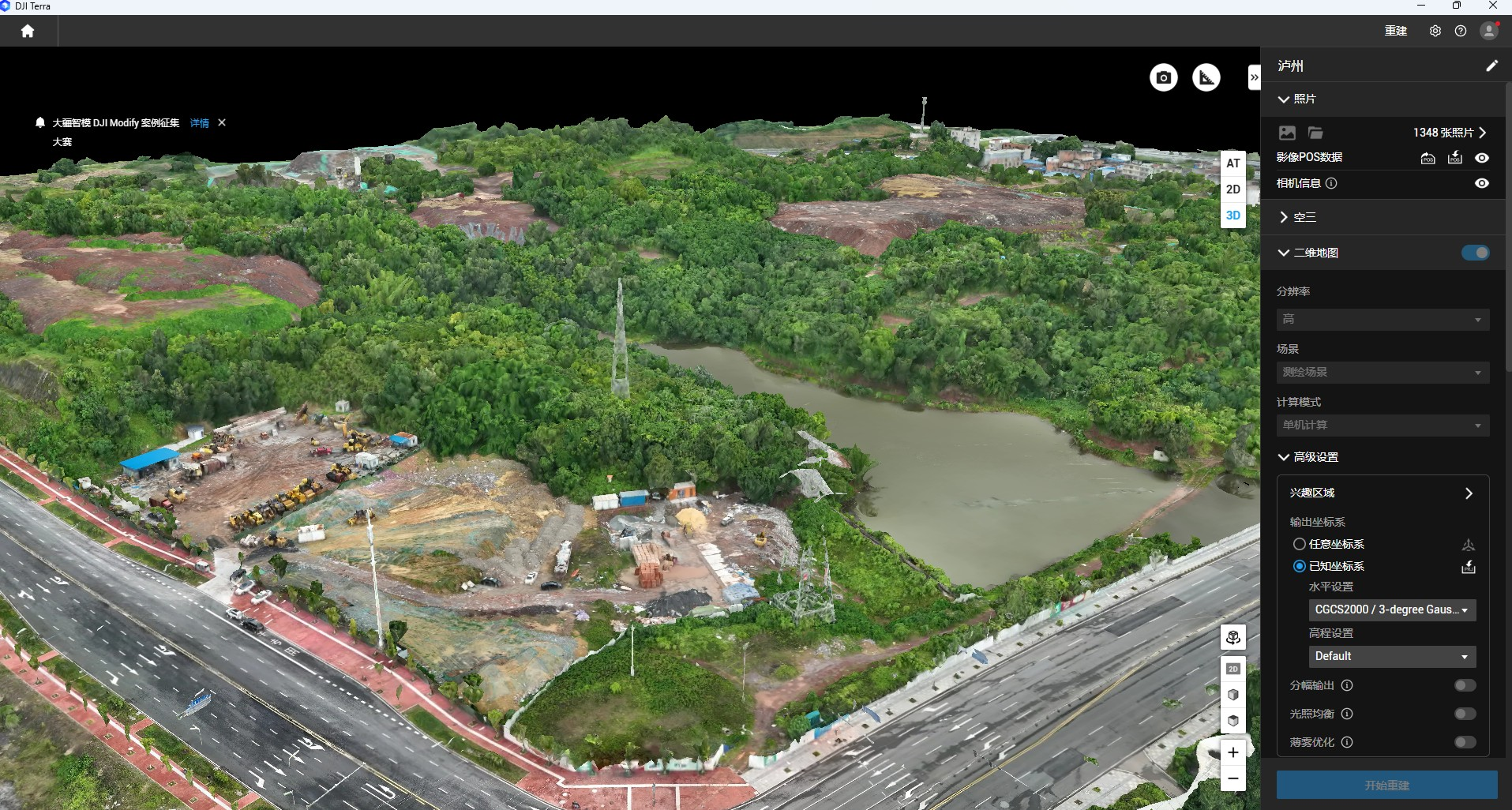The width and height of the screenshot is (1512, 810).
Task: Click the zoom out minus button
Action: click(1232, 778)
